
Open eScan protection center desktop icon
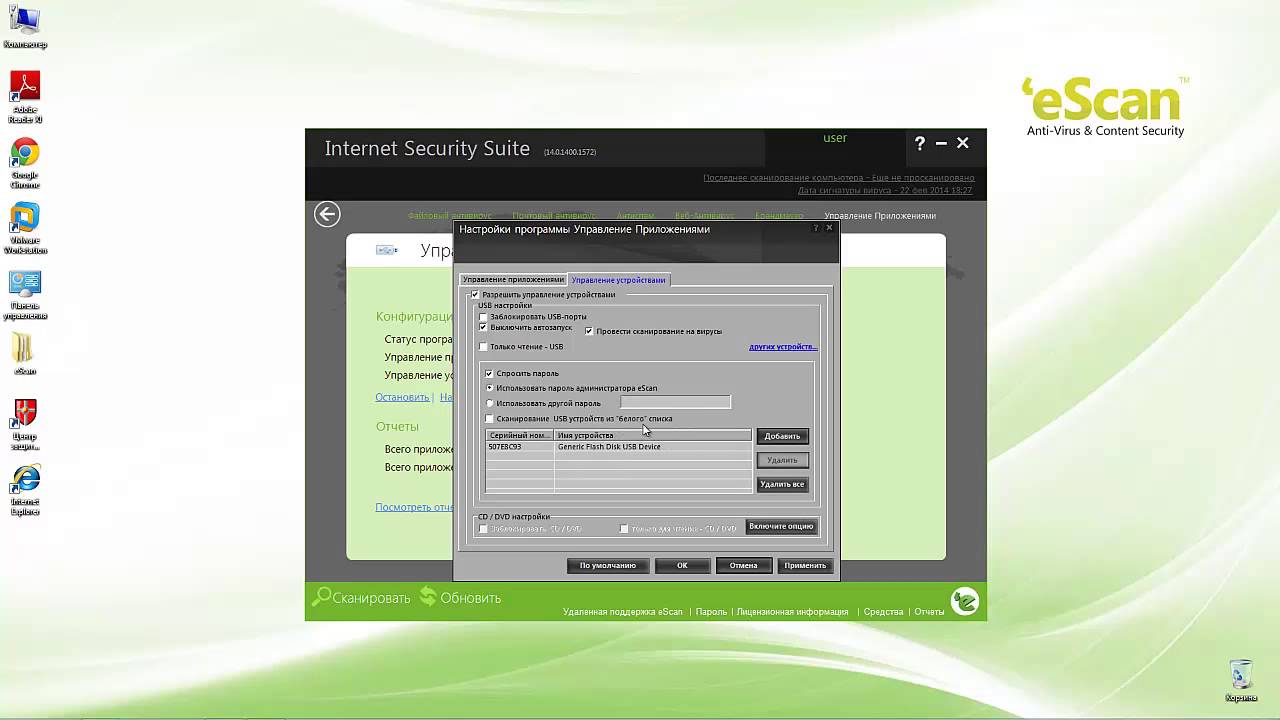(x=25, y=425)
